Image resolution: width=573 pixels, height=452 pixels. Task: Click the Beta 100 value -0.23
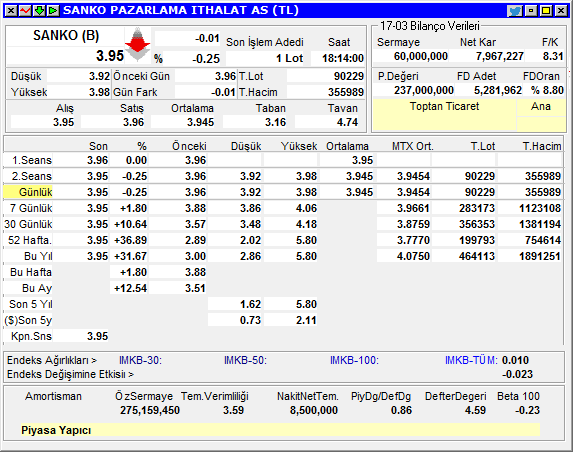point(527,410)
